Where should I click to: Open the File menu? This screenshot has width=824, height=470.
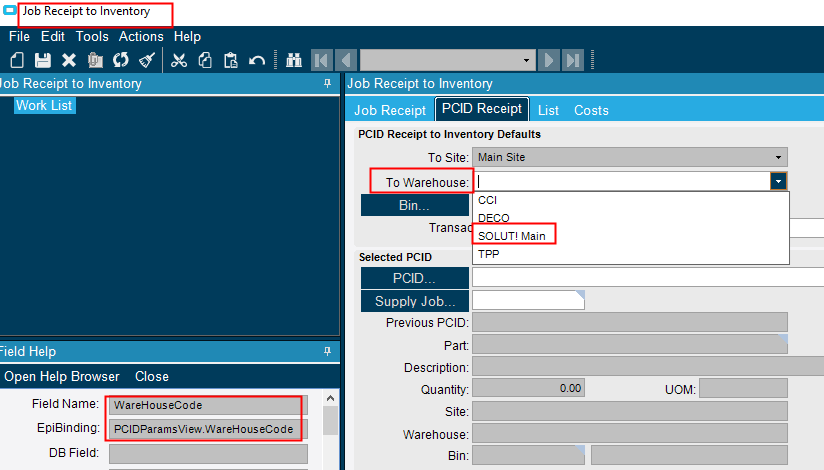click(x=19, y=36)
